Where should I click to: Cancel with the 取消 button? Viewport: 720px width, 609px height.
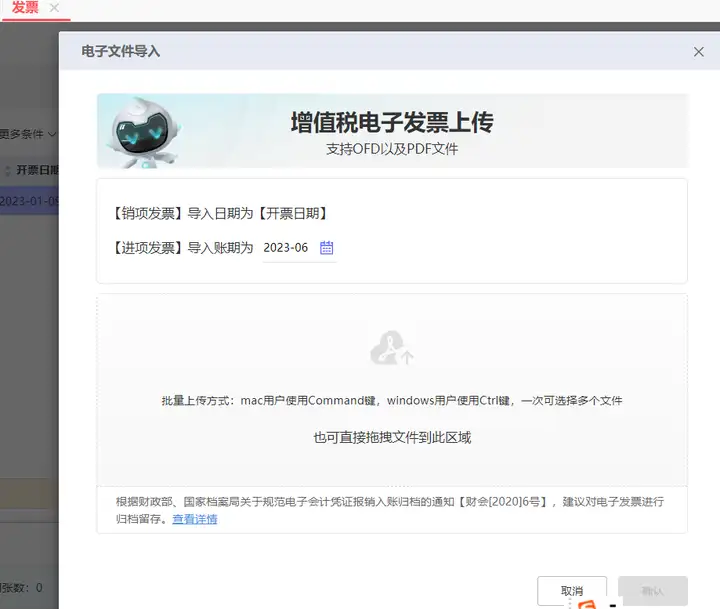pyautogui.click(x=572, y=591)
